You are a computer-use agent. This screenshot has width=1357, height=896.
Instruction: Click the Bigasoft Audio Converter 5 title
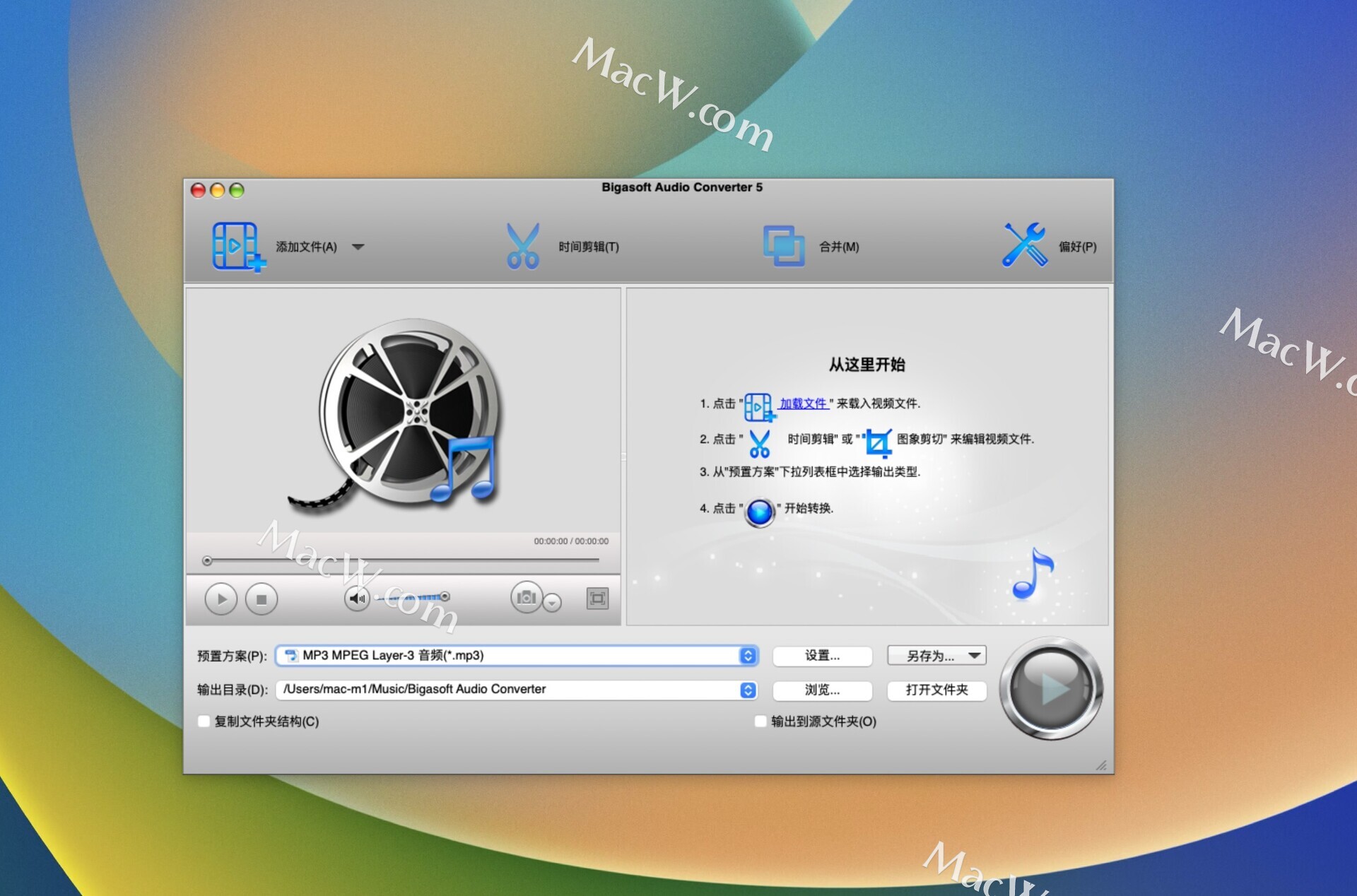pyautogui.click(x=682, y=187)
